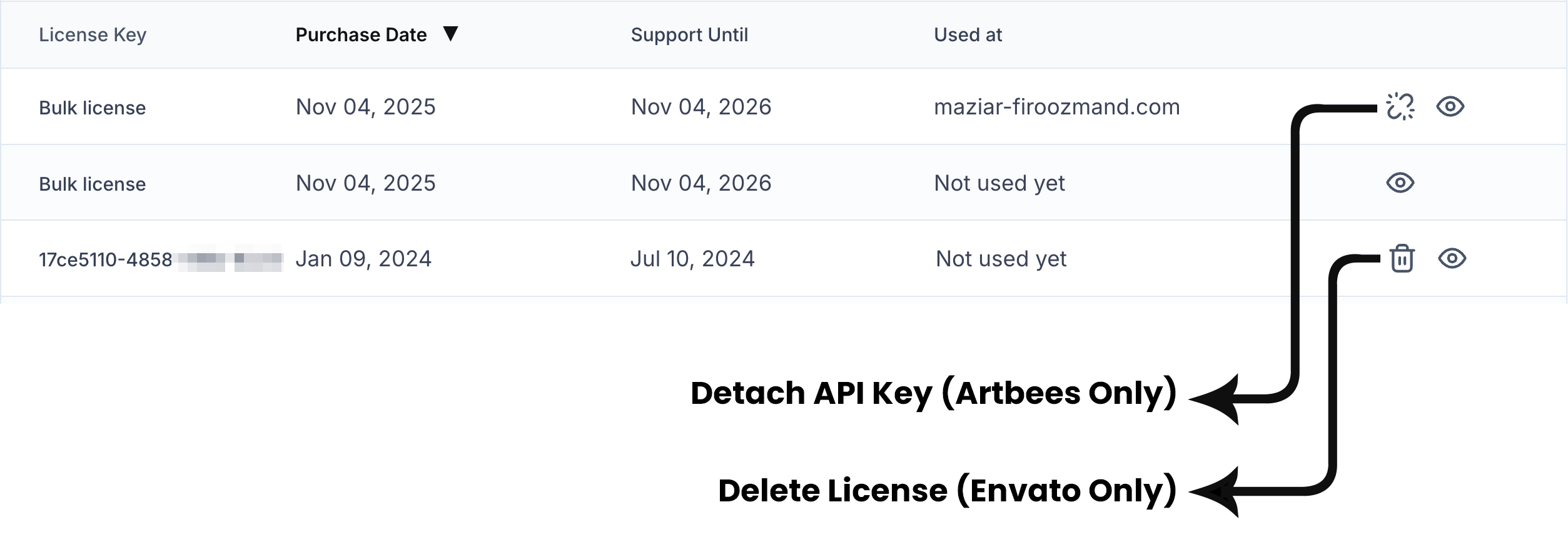Open maziar-firoozmand.com domain link
1568x537 pixels.
click(x=1056, y=107)
